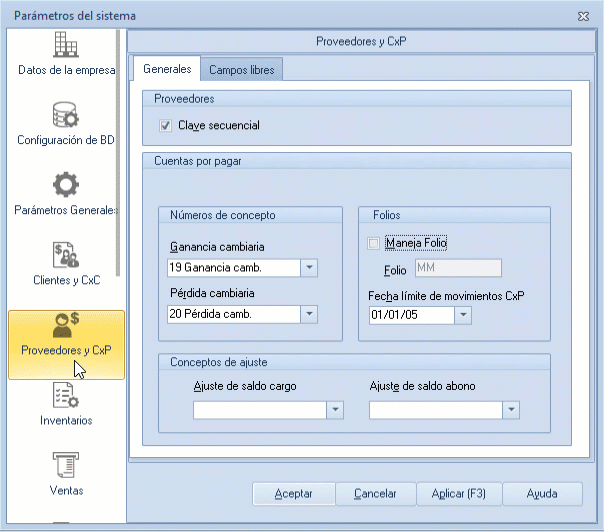Close the Parámetros del sistema dialog
Screen dimensions: 604x532
pyautogui.click(x=583, y=16)
